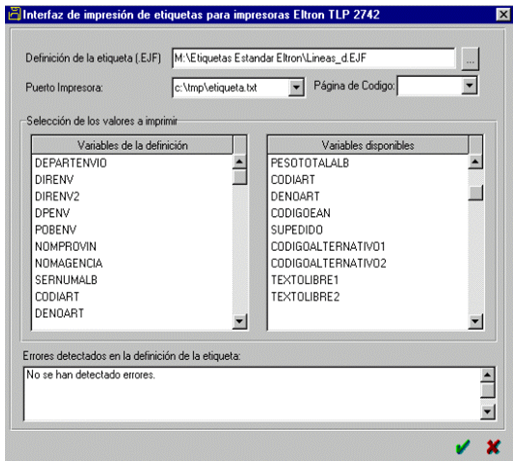Click up arrow of available variables scrollbar
This screenshot has width=518, height=469.
475,162
